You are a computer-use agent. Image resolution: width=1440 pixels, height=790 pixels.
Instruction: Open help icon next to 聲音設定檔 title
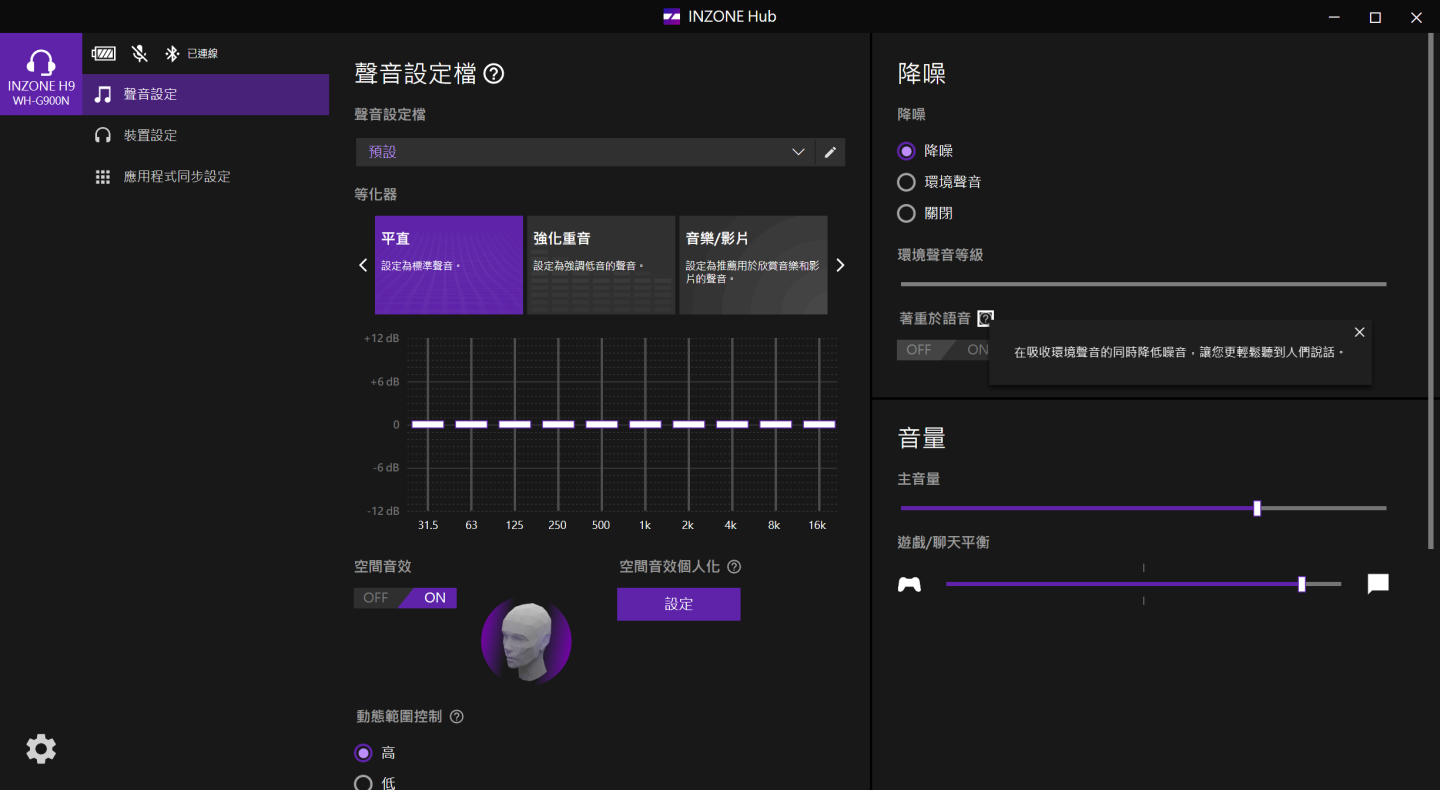pyautogui.click(x=493, y=74)
